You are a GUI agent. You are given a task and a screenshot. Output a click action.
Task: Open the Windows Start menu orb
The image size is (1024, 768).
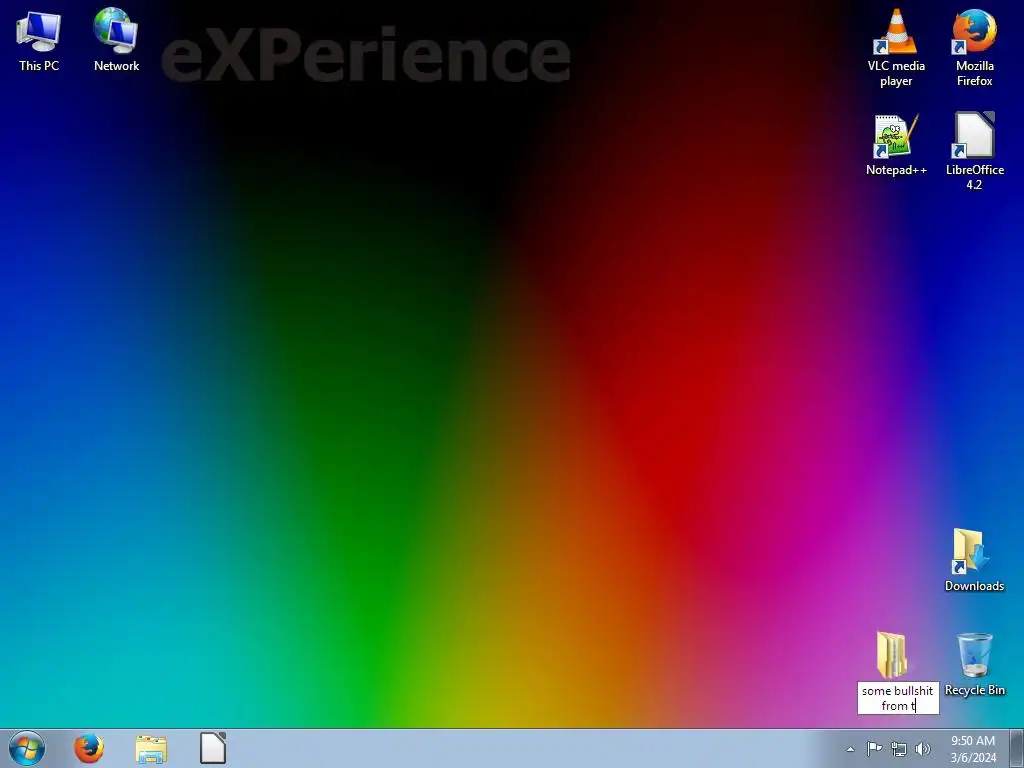click(27, 748)
